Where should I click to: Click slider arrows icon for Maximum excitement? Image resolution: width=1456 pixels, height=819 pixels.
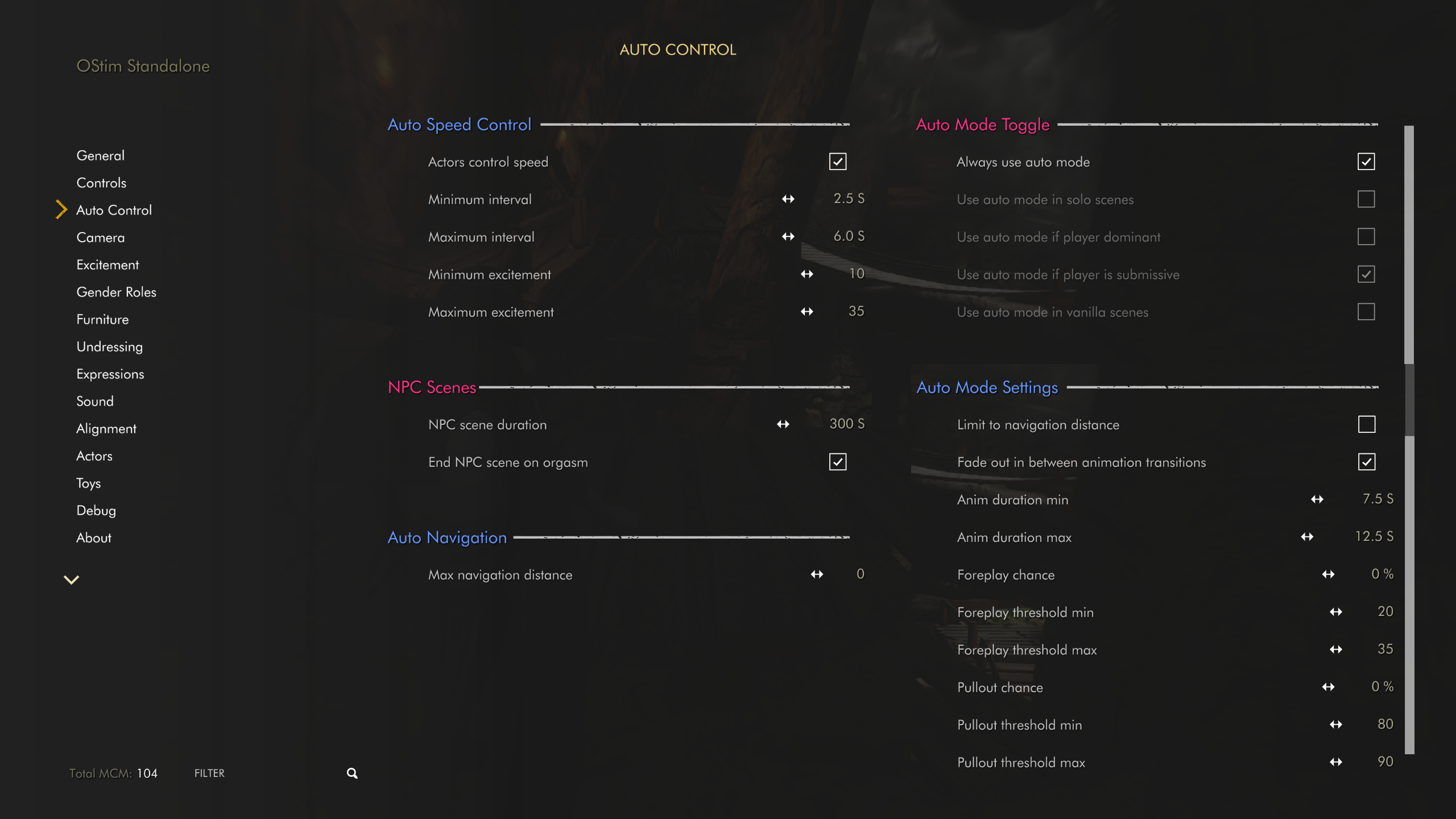806,312
